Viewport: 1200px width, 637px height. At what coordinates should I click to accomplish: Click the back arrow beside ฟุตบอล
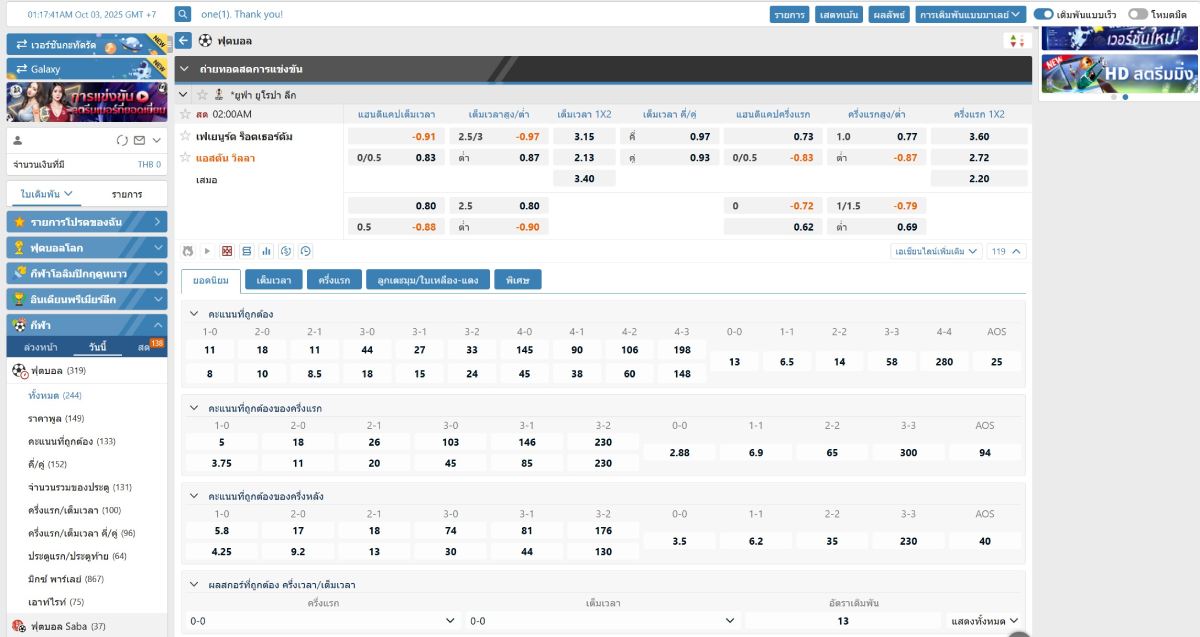183,41
